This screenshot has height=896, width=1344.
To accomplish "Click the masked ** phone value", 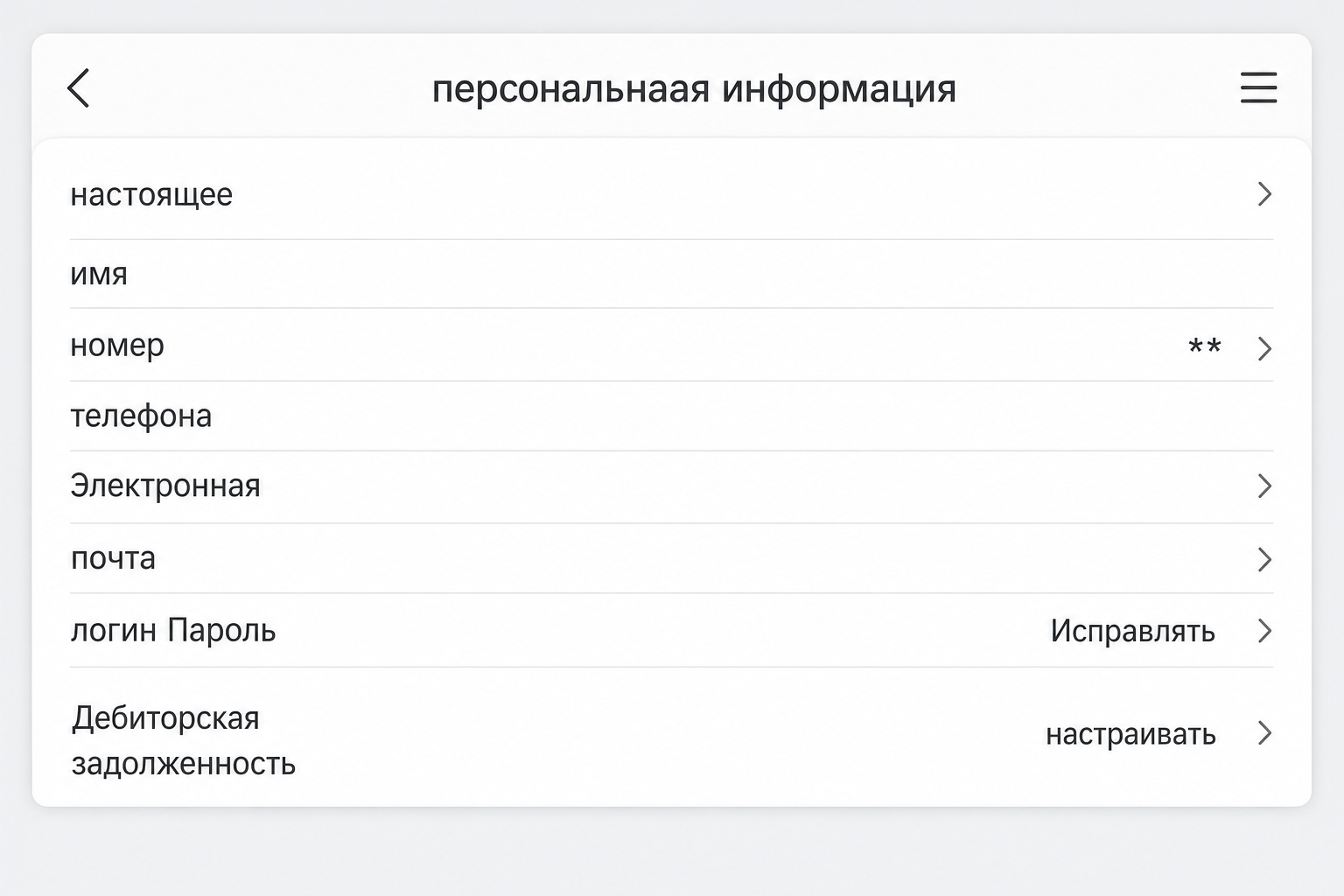I will click(1205, 346).
